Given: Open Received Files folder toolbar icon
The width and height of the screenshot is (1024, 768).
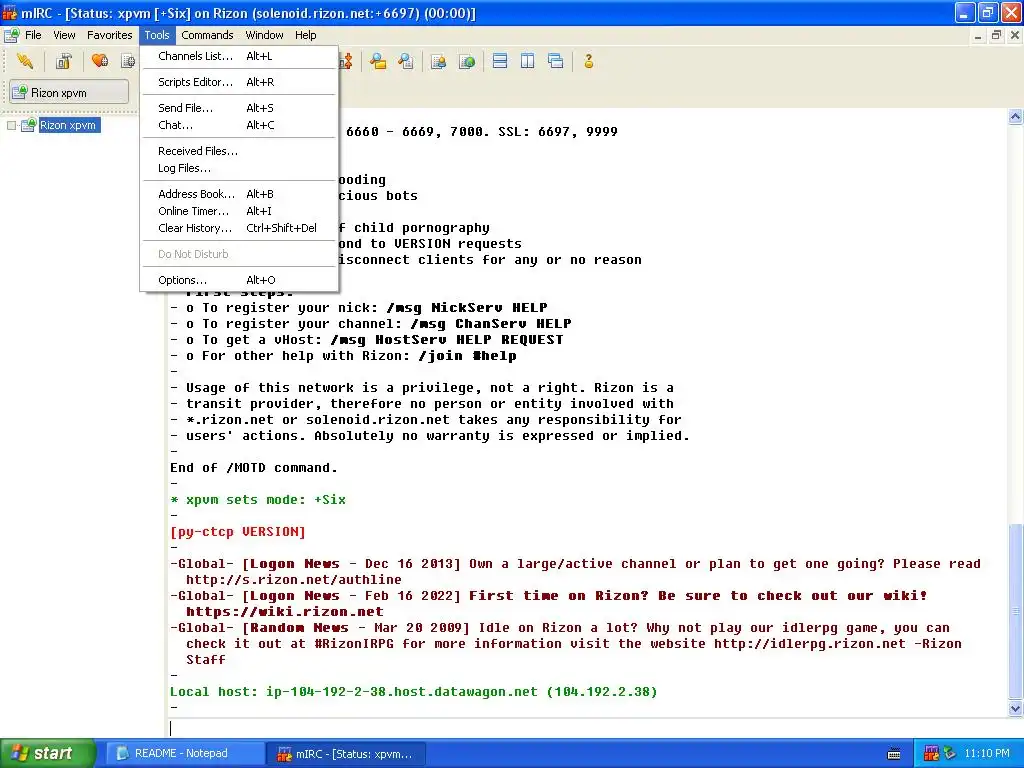Looking at the screenshot, I should pos(378,61).
